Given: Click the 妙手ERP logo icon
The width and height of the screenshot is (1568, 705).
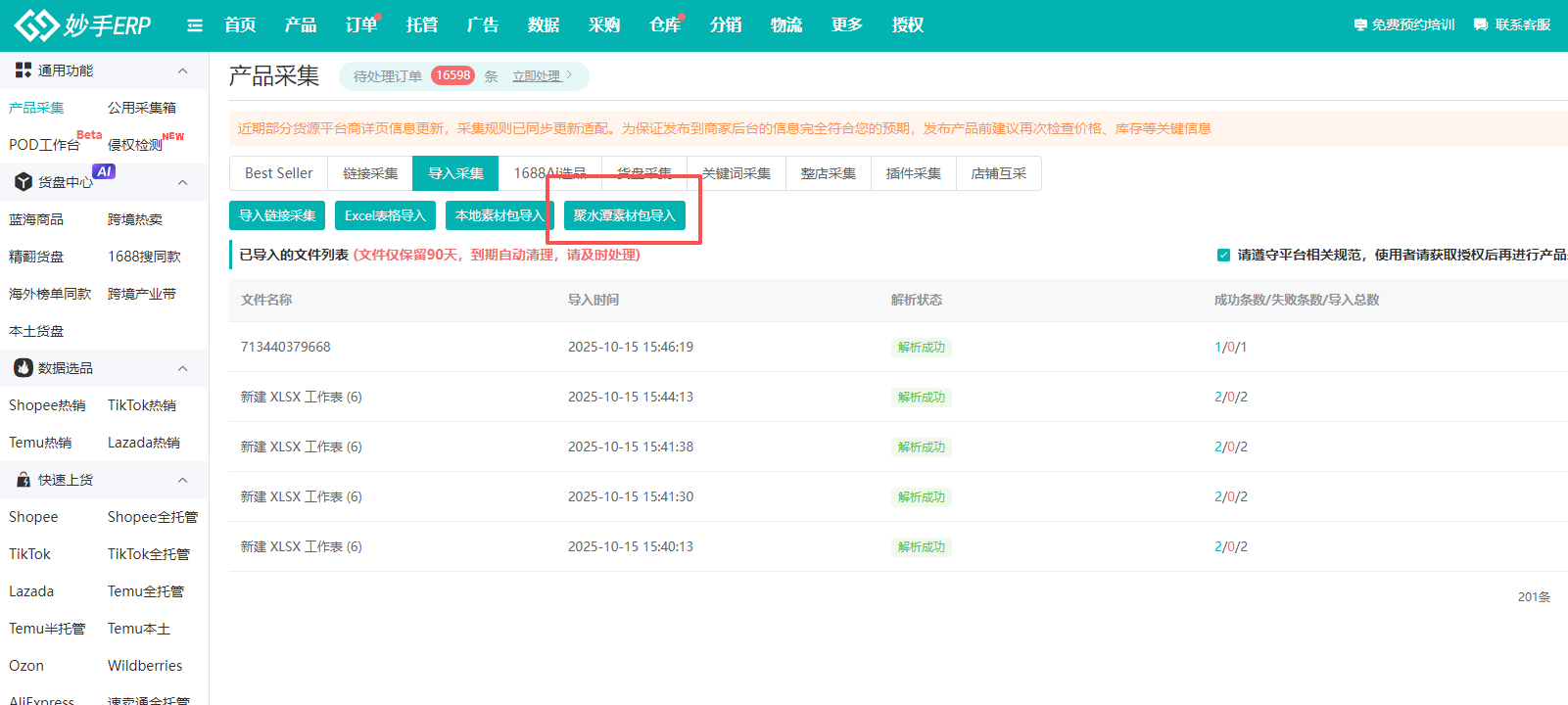Looking at the screenshot, I should (36, 25).
